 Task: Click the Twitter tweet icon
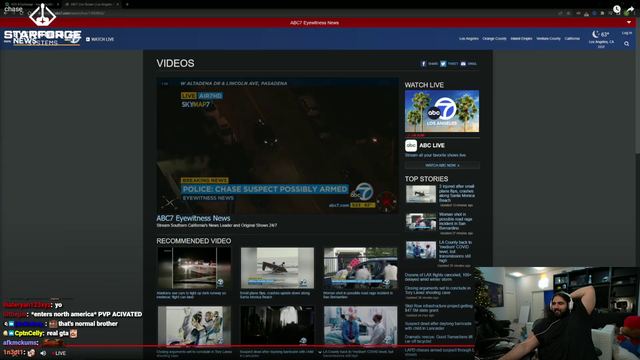(x=443, y=64)
